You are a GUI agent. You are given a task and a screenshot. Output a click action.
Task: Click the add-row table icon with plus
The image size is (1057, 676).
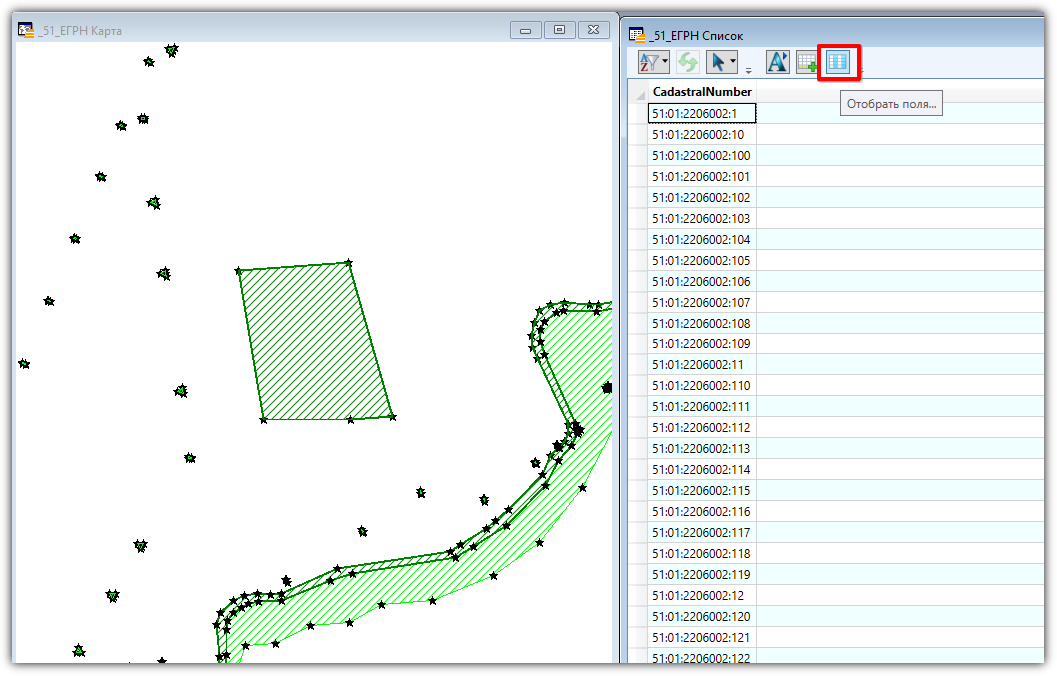click(806, 63)
